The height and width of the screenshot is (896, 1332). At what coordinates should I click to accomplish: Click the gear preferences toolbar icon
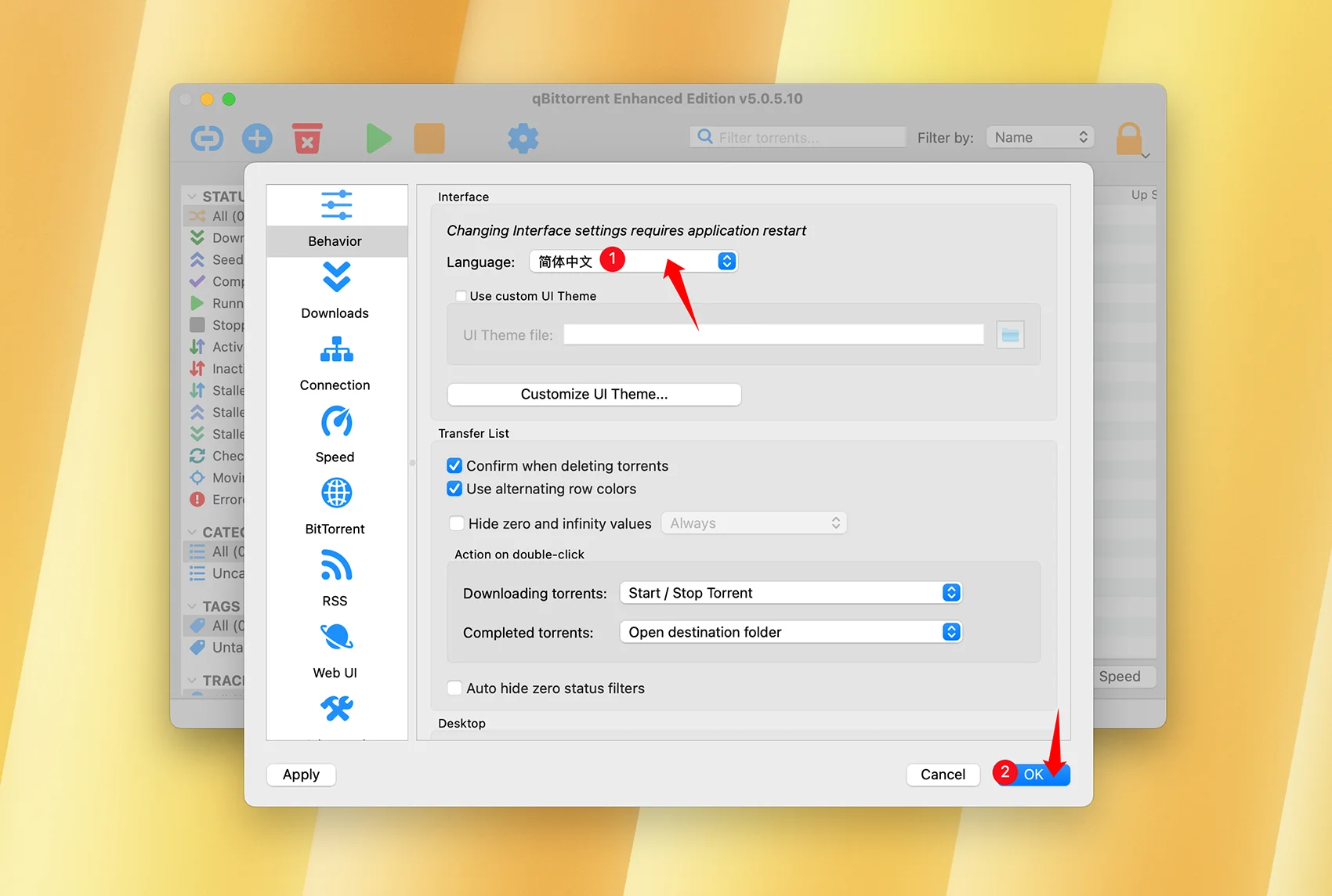523,139
